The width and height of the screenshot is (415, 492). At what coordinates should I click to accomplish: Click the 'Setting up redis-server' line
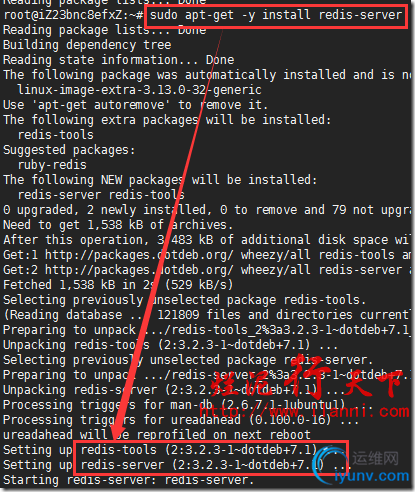(168, 465)
